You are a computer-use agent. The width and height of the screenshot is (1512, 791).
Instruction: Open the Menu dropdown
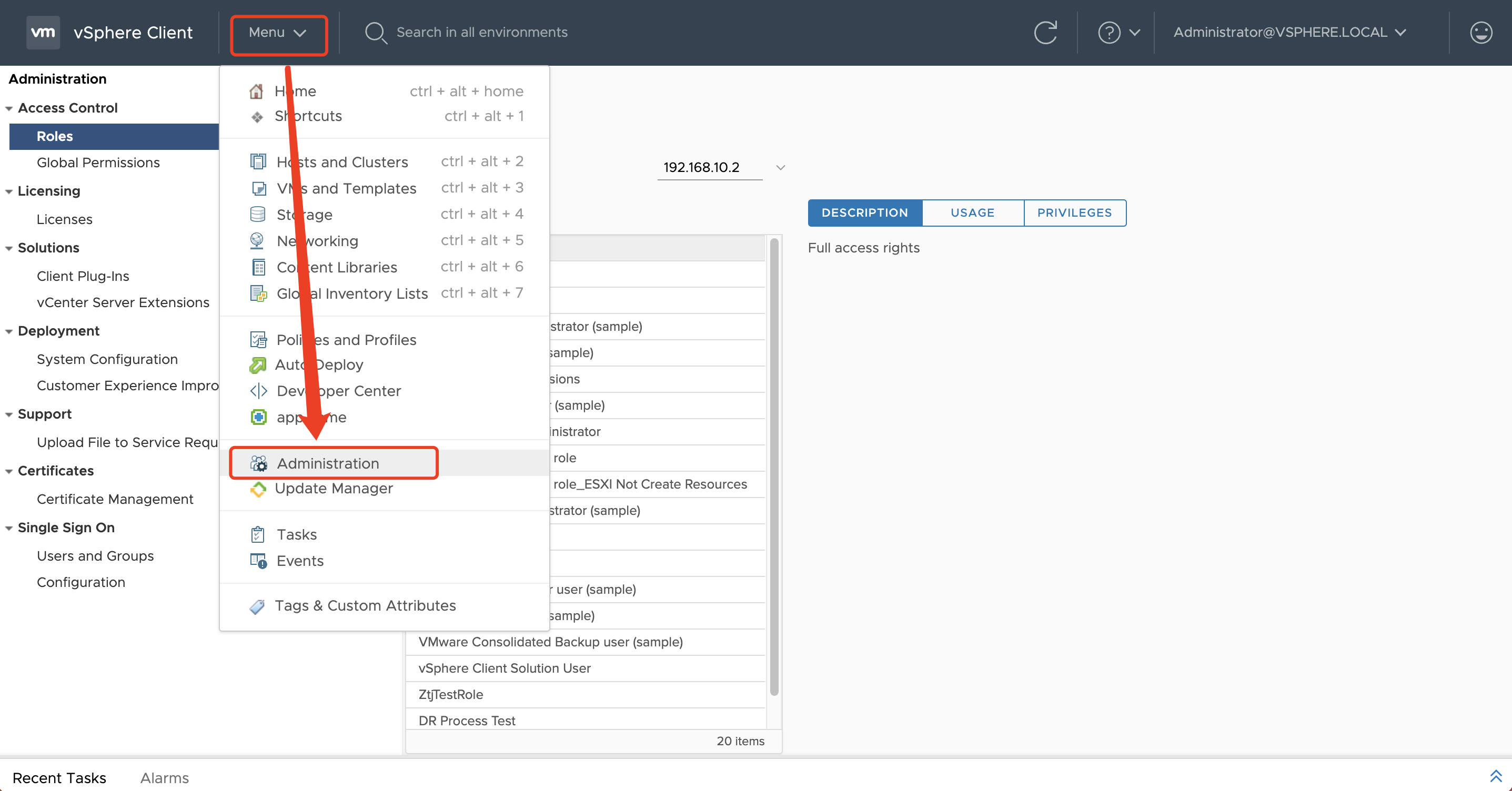[278, 33]
